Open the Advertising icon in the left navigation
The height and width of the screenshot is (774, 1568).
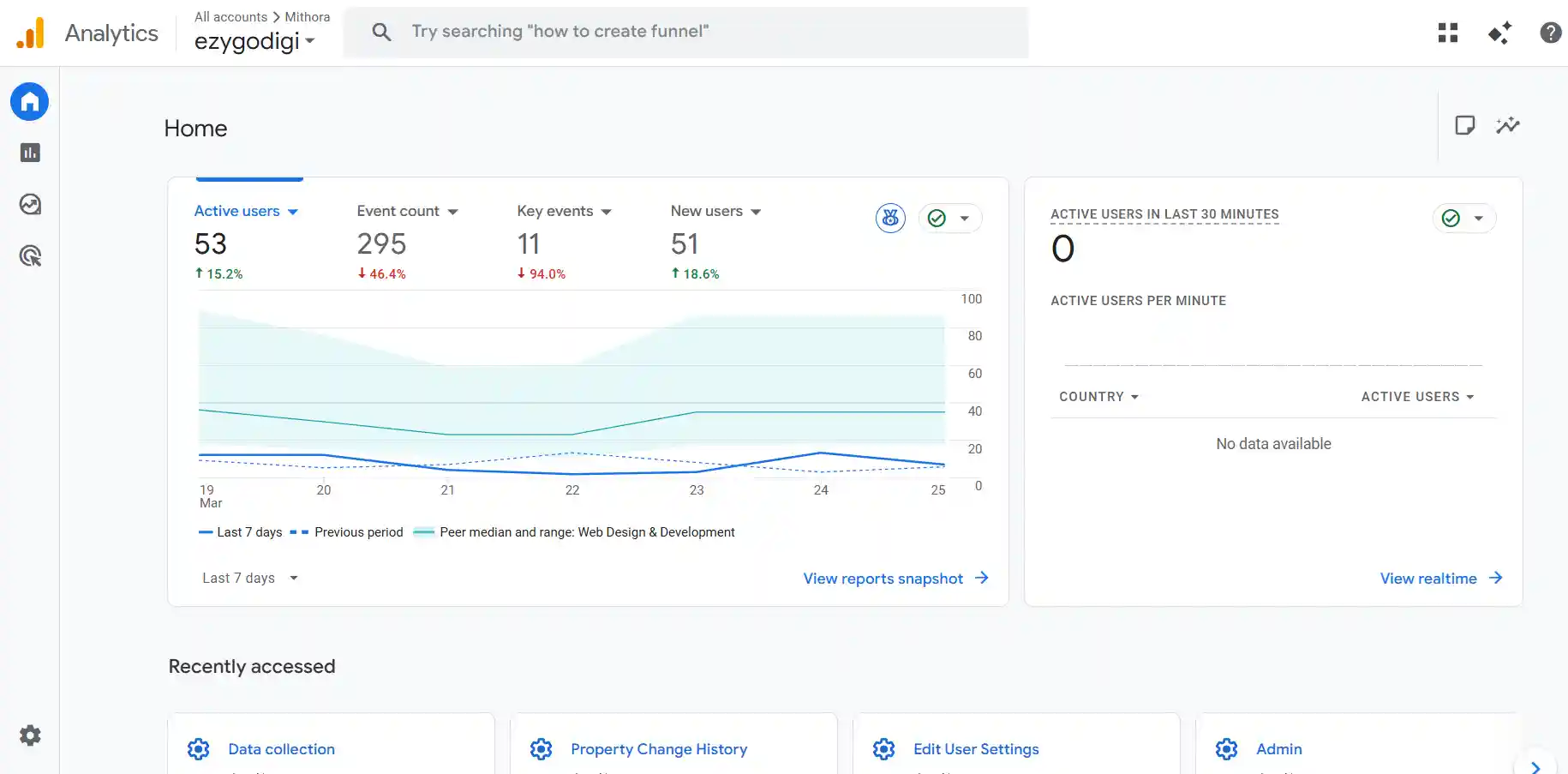pyautogui.click(x=29, y=255)
